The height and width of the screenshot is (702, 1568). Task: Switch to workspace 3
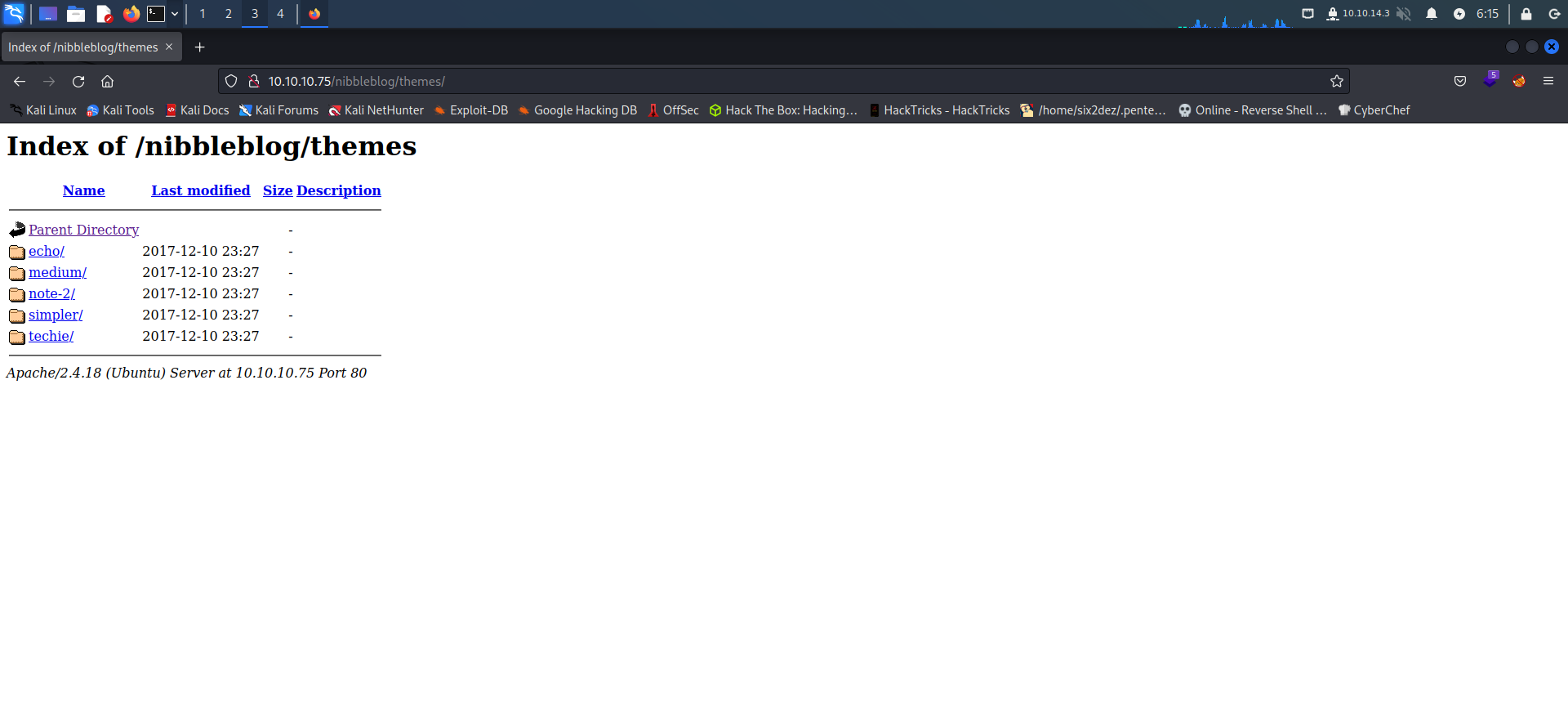[x=255, y=14]
